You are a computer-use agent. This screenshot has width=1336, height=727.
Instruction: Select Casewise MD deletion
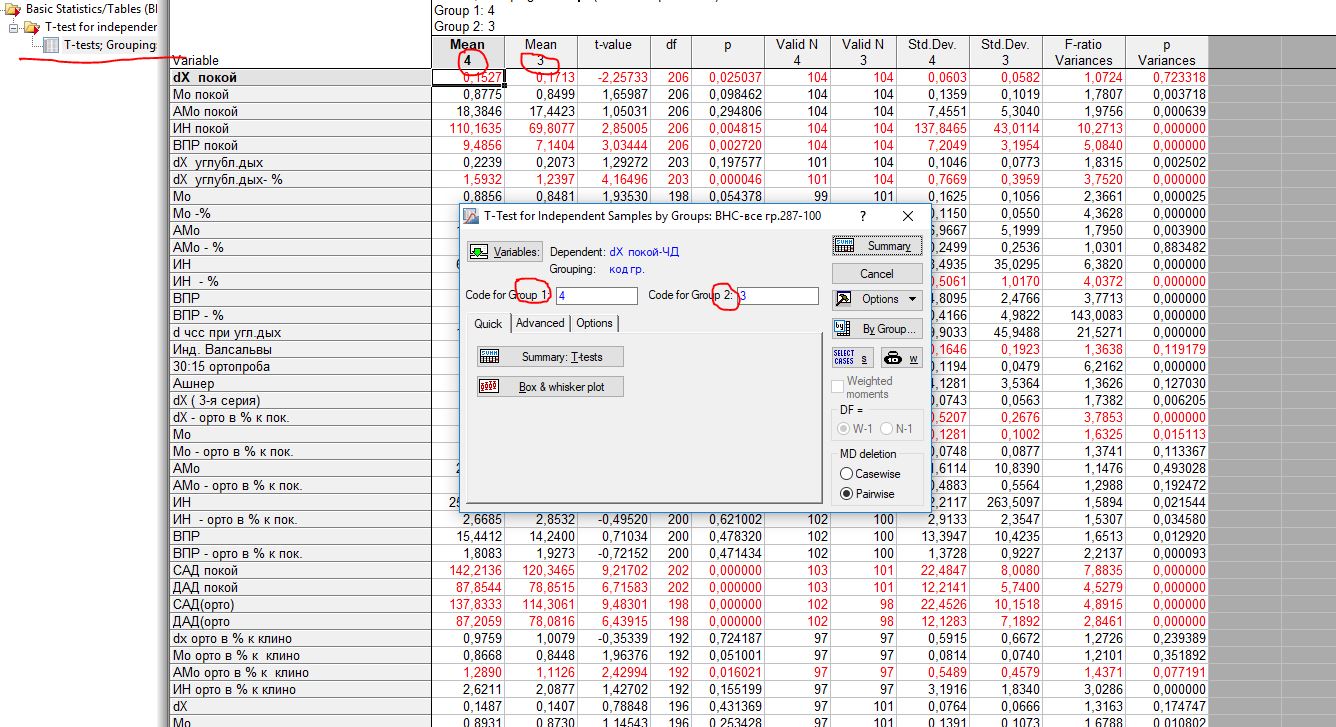click(847, 474)
